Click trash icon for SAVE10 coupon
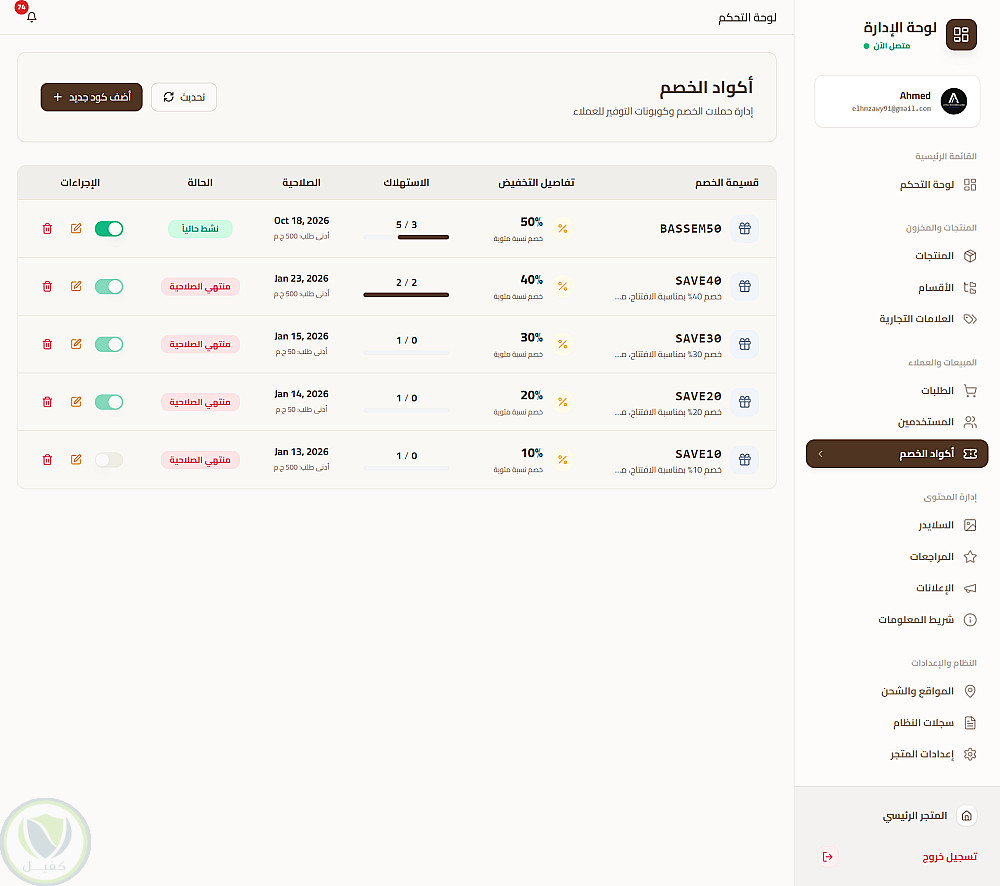Viewport: 1000px width, 886px height. 47,460
